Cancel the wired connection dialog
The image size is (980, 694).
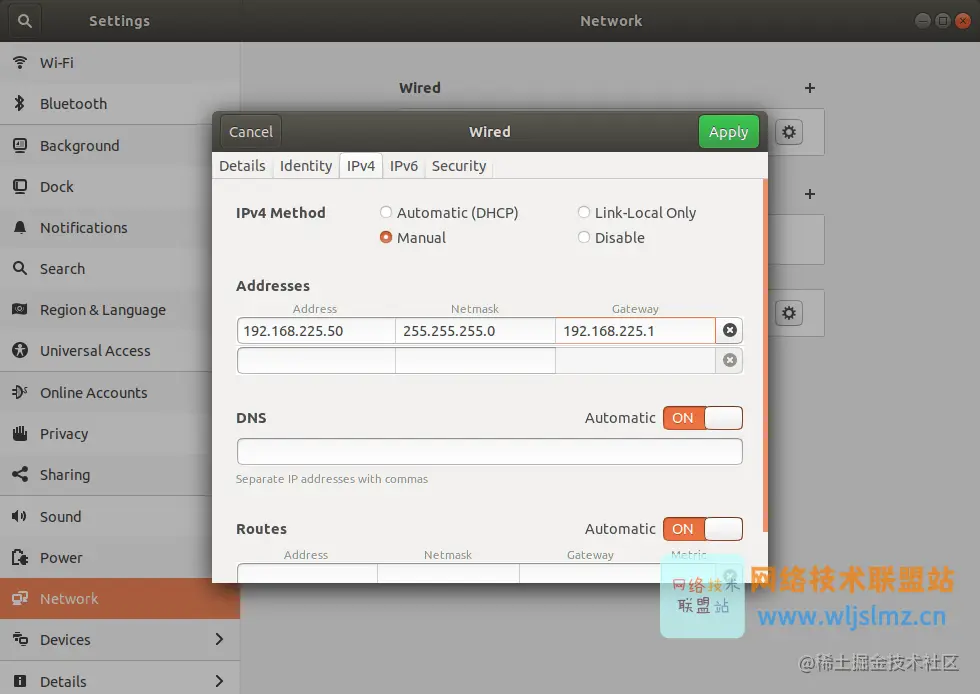pyautogui.click(x=249, y=131)
